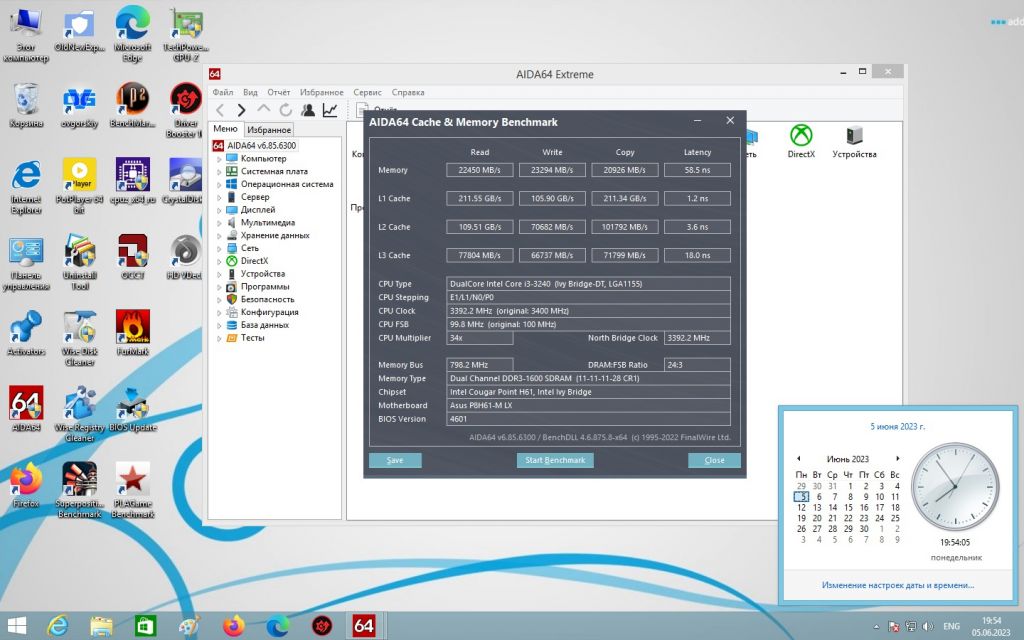The width and height of the screenshot is (1024, 640).
Task: Select Мультимедиа in the tree
Action: tap(268, 223)
